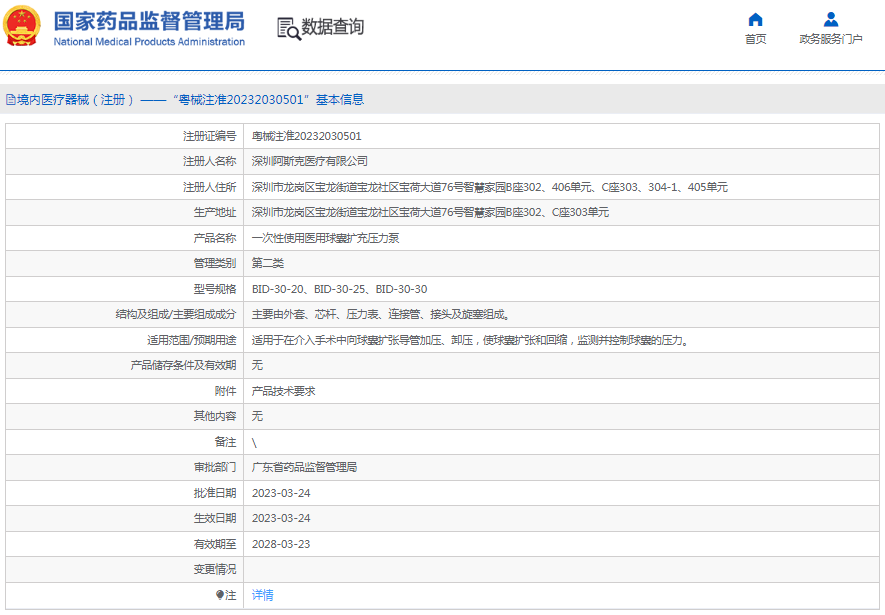Click the 批准日期 label cell
Image resolution: width=885 pixels, height=615 pixels.
click(x=125, y=493)
